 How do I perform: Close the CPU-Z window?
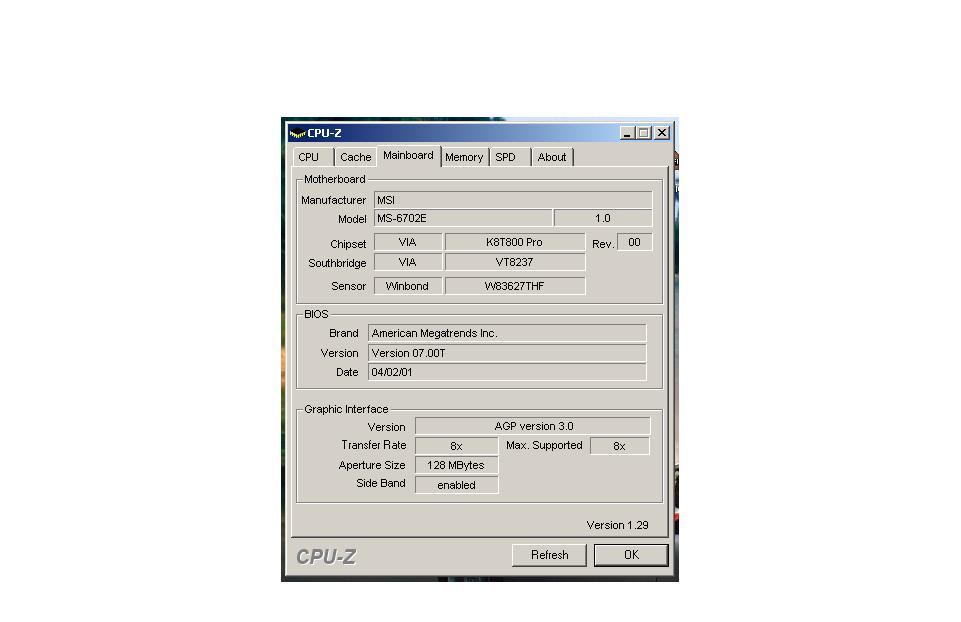[662, 133]
